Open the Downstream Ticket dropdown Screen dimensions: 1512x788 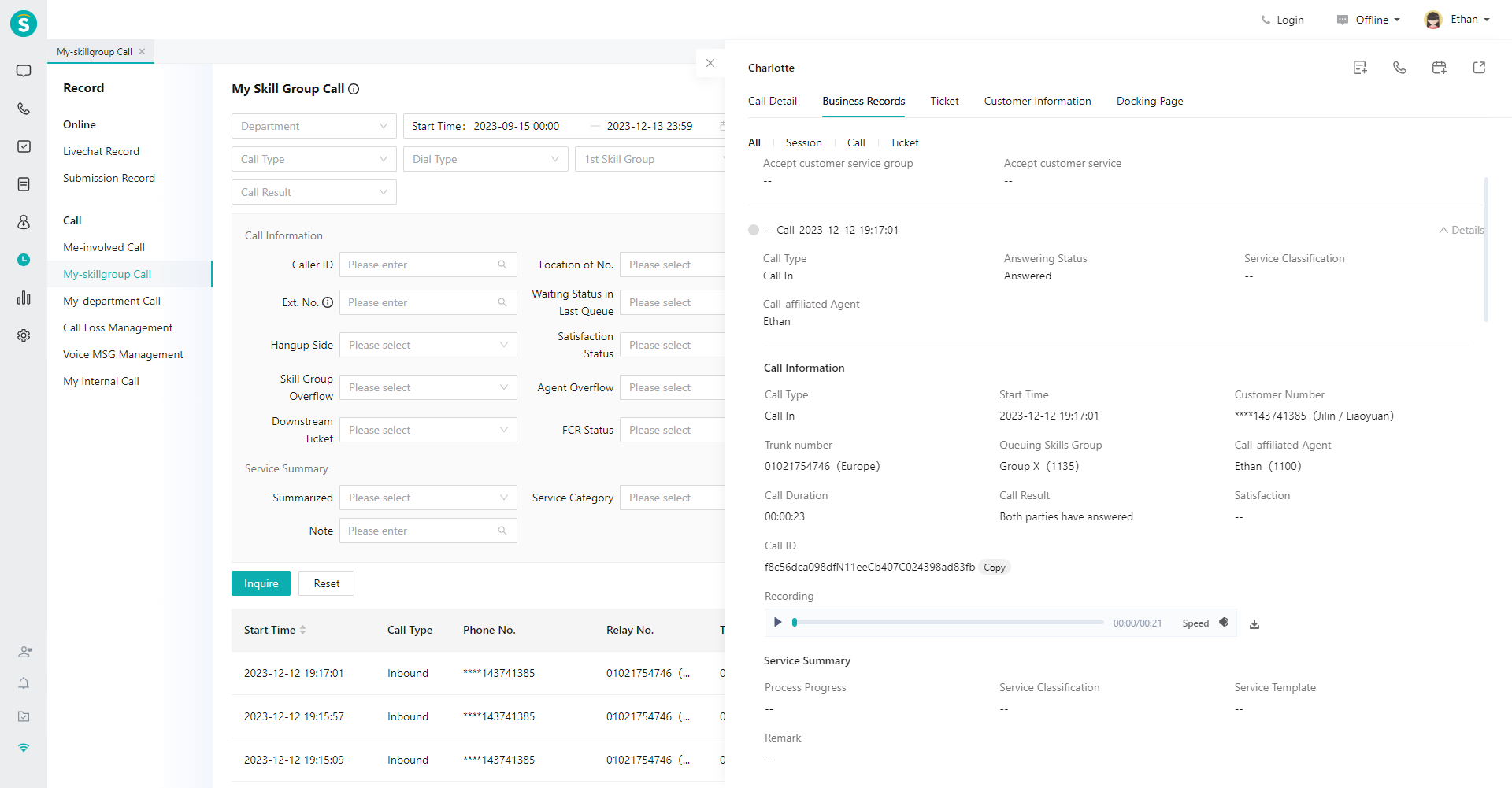(x=428, y=430)
